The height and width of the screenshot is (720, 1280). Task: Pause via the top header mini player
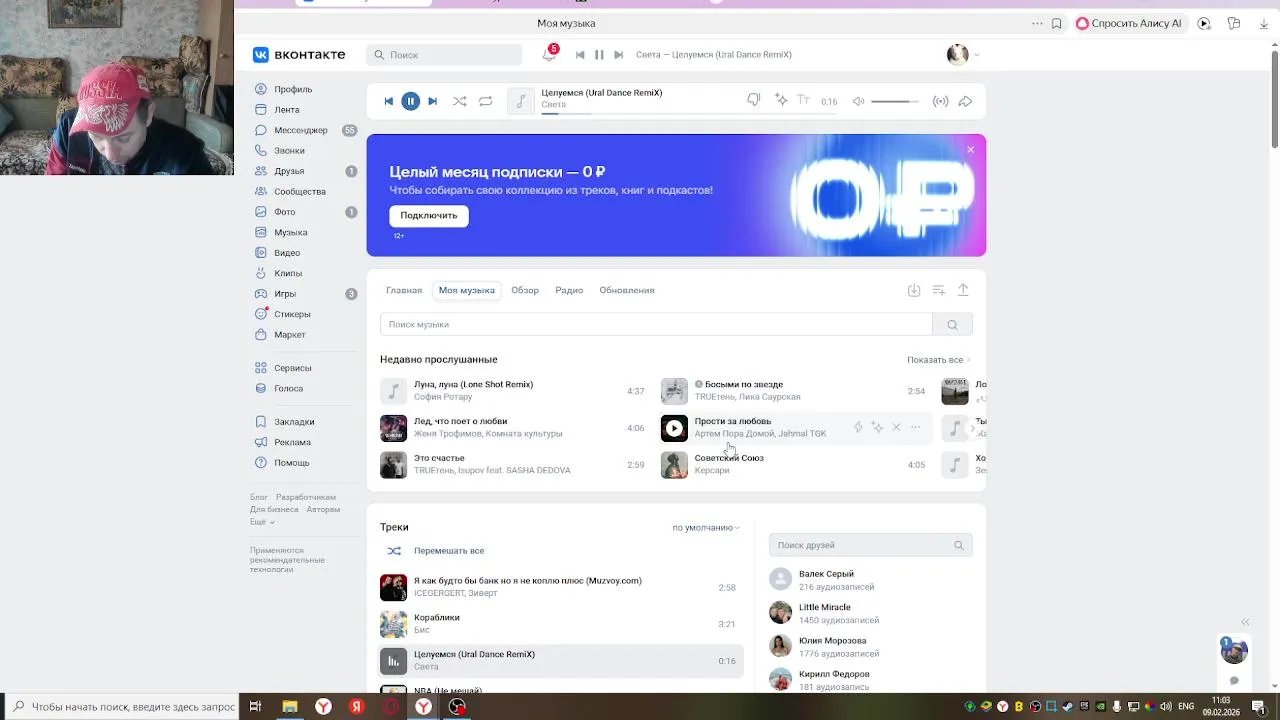(x=599, y=55)
